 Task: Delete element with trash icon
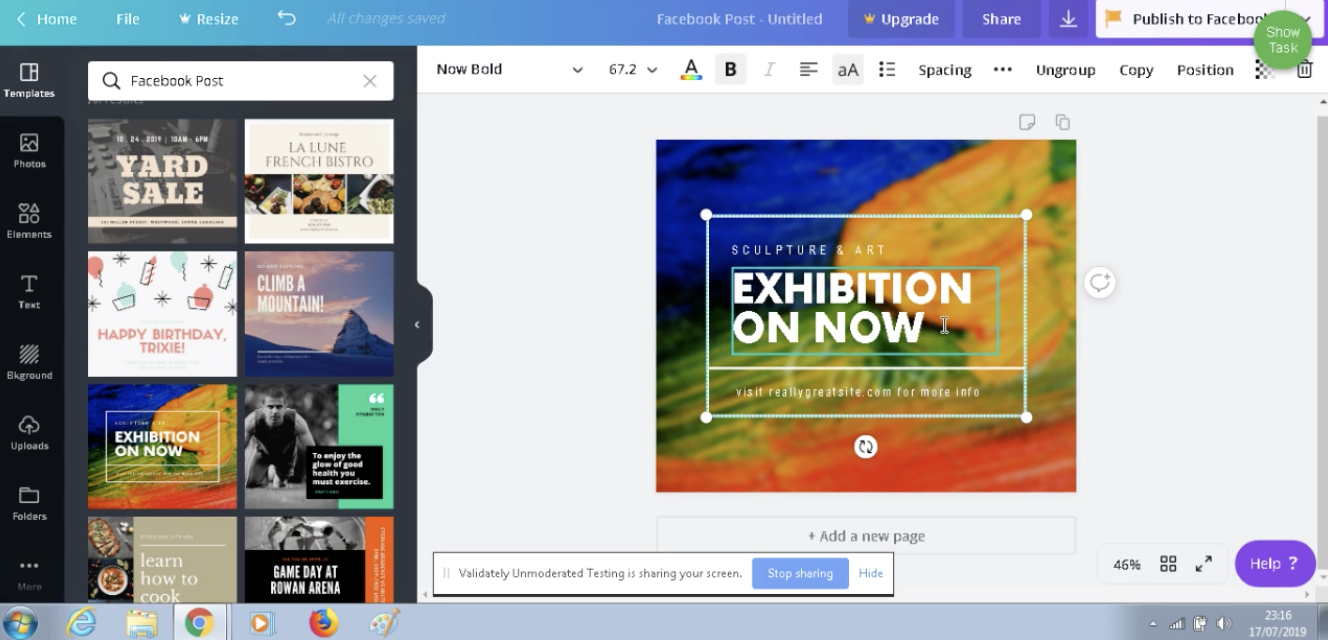[1304, 70]
